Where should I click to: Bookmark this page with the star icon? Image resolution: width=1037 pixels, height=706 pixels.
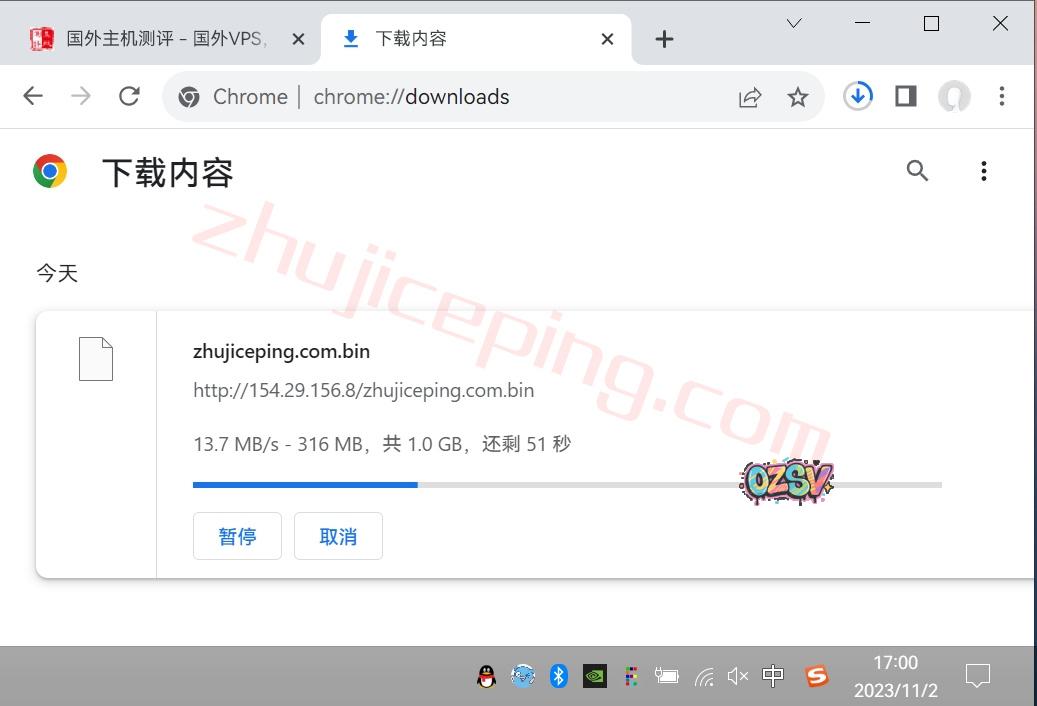pos(797,97)
